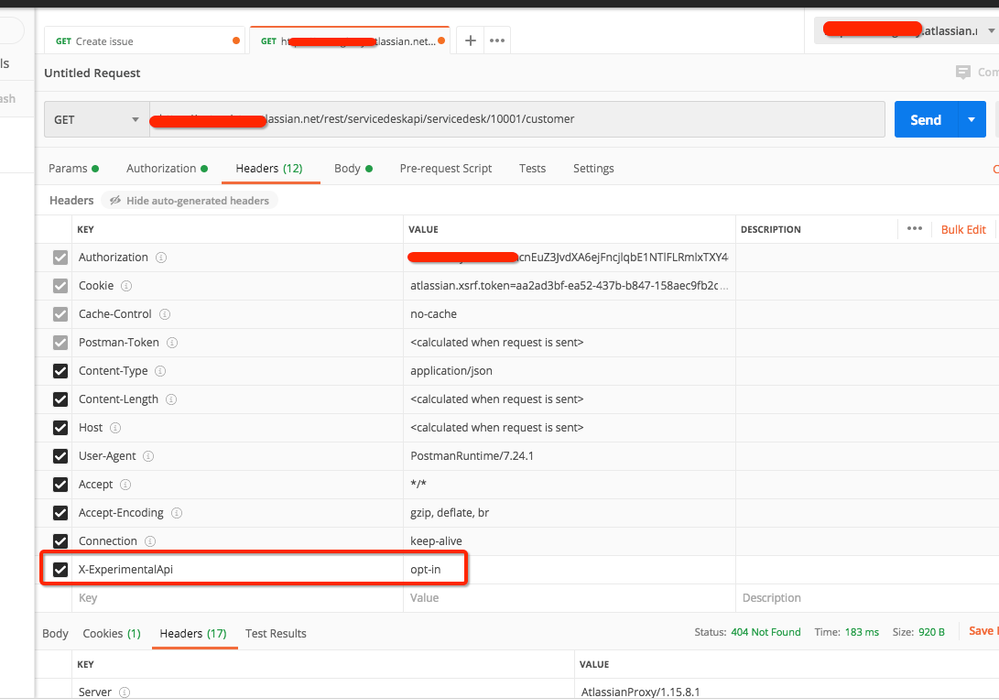The height and width of the screenshot is (700, 999).
Task: Click the opt-in header value cell
Action: click(x=569, y=569)
